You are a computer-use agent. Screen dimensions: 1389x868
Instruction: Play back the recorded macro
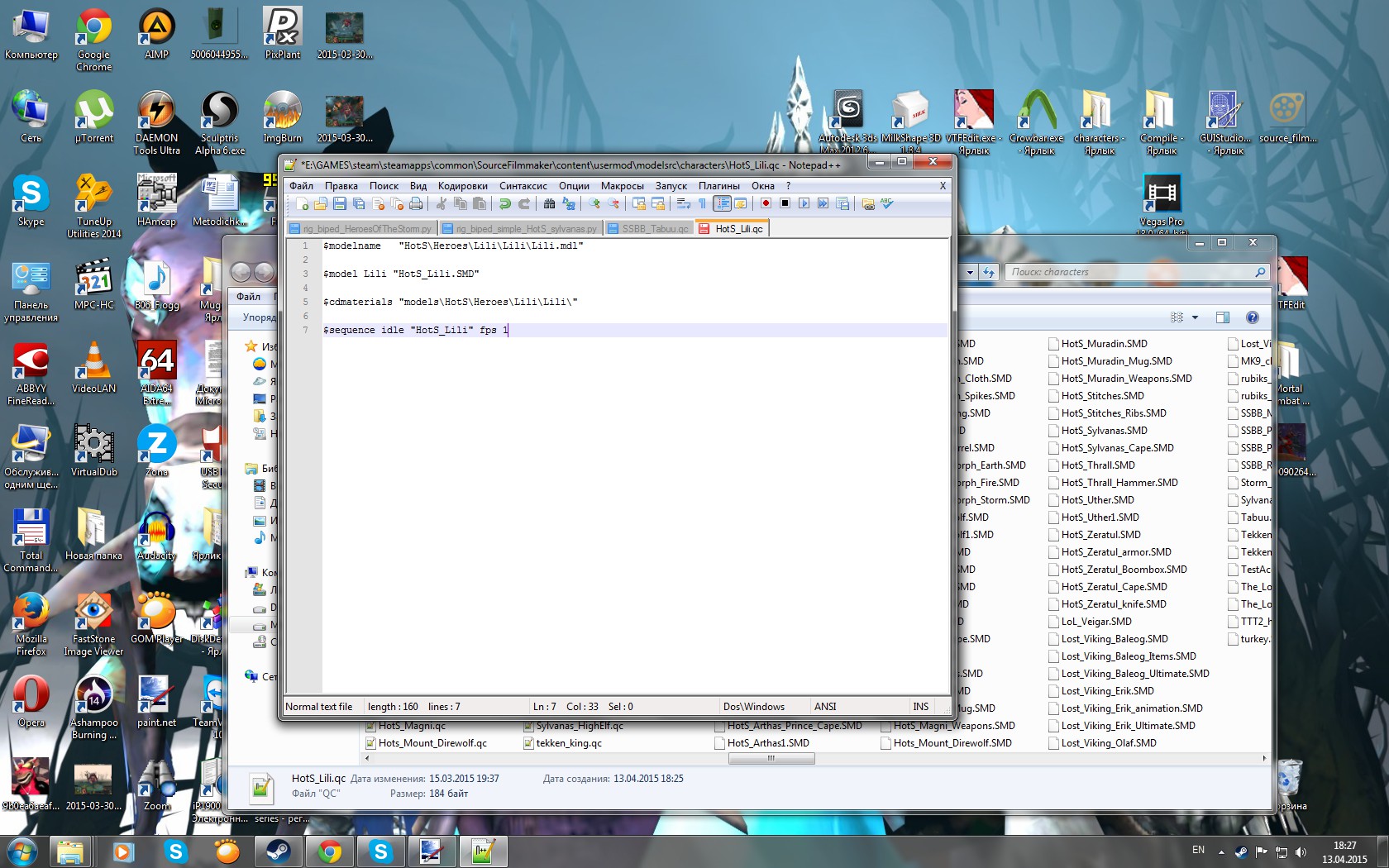[804, 203]
